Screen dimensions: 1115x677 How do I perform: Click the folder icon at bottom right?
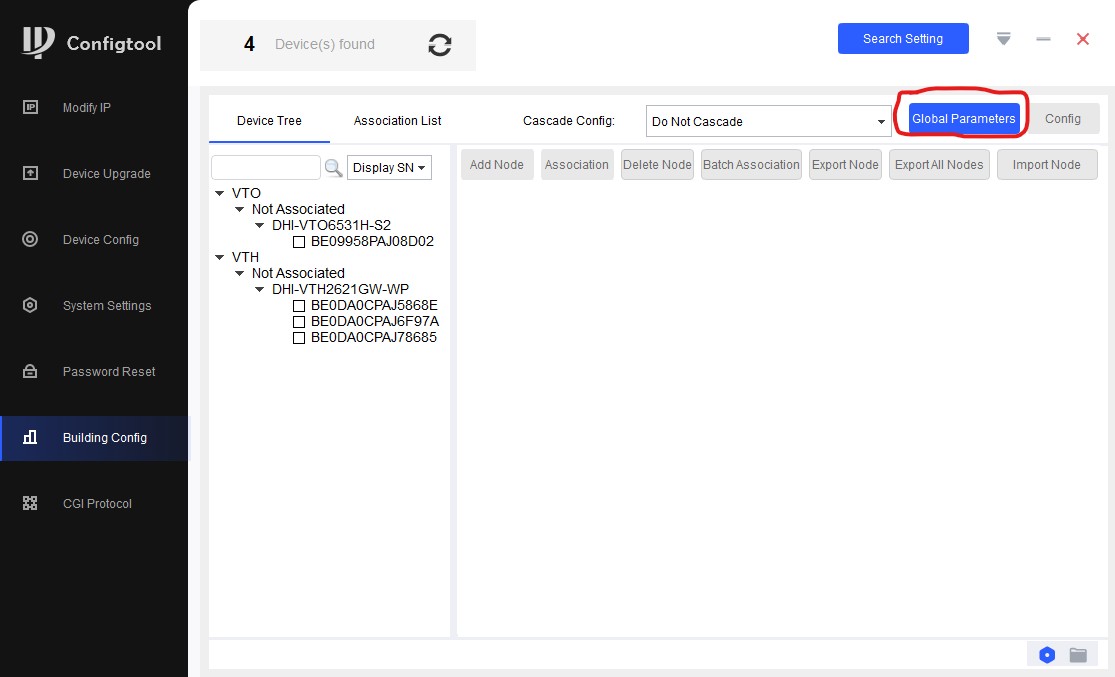pyautogui.click(x=1078, y=655)
